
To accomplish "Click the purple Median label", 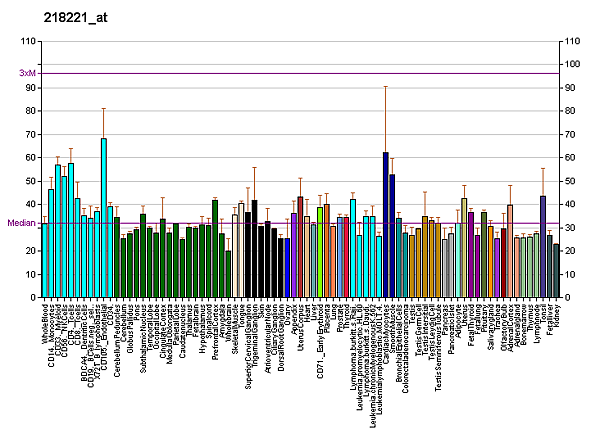I will click(20, 223).
